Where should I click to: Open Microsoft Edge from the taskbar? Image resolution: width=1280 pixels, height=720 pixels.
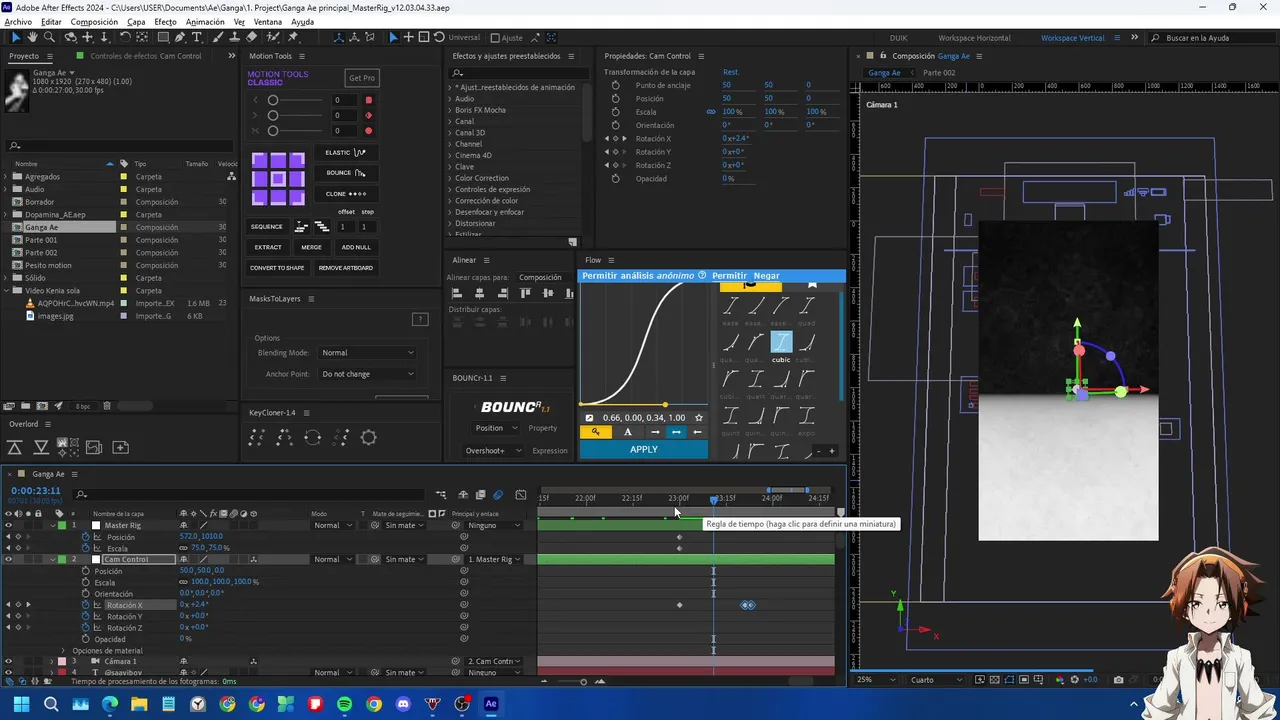pos(110,704)
